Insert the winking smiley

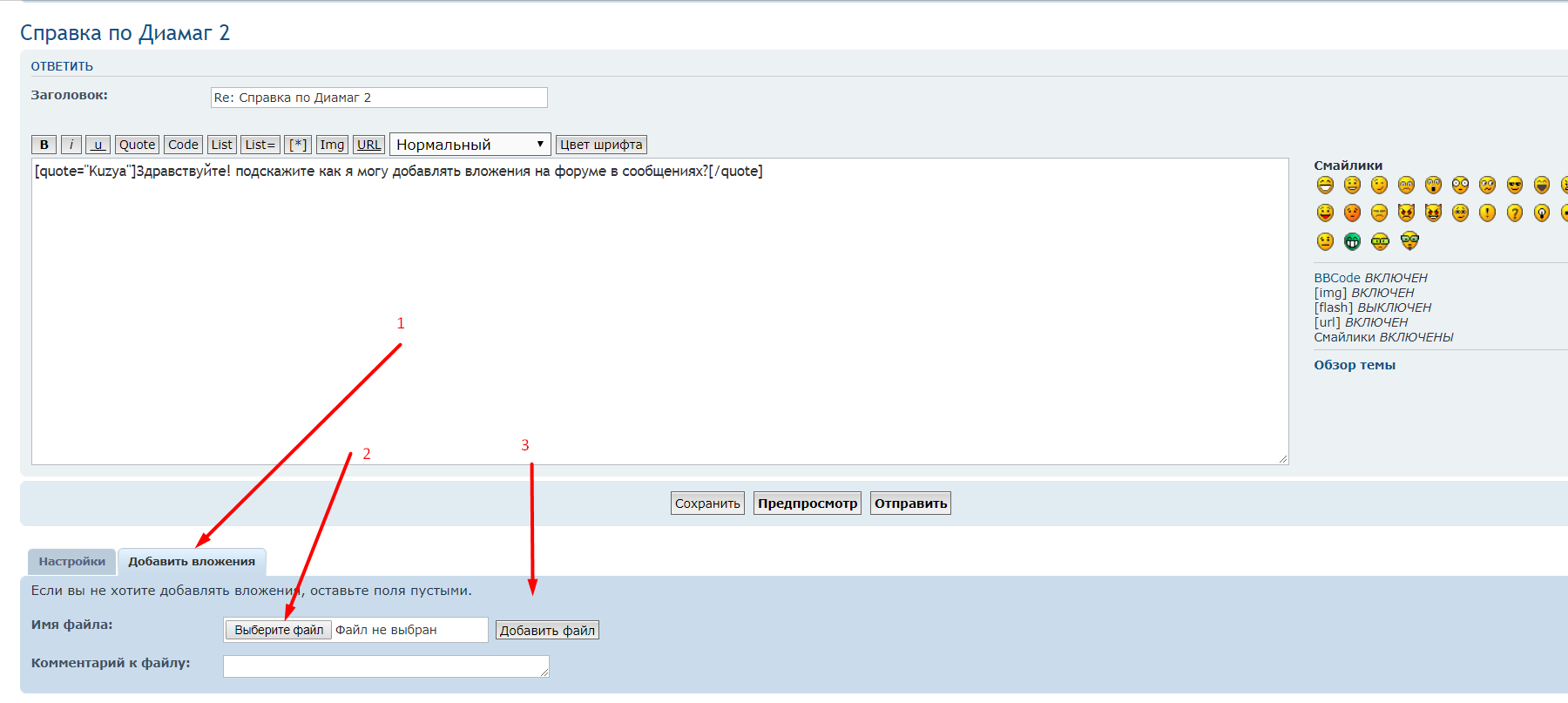(x=1379, y=185)
